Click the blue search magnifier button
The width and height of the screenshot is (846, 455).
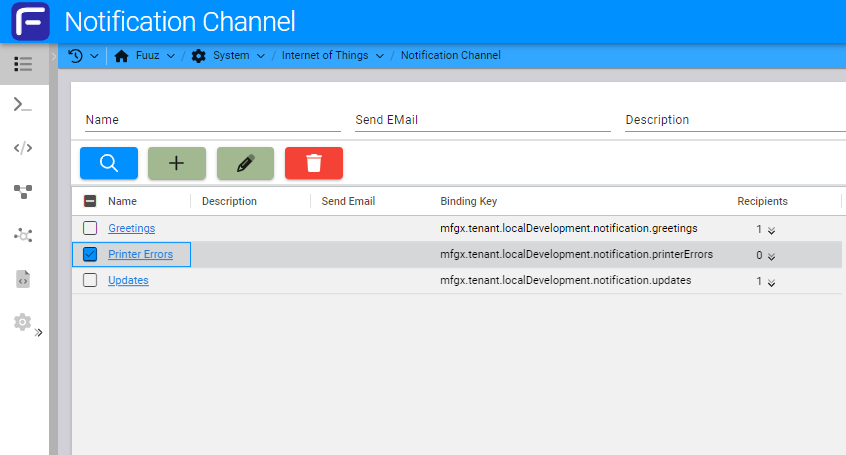click(109, 163)
